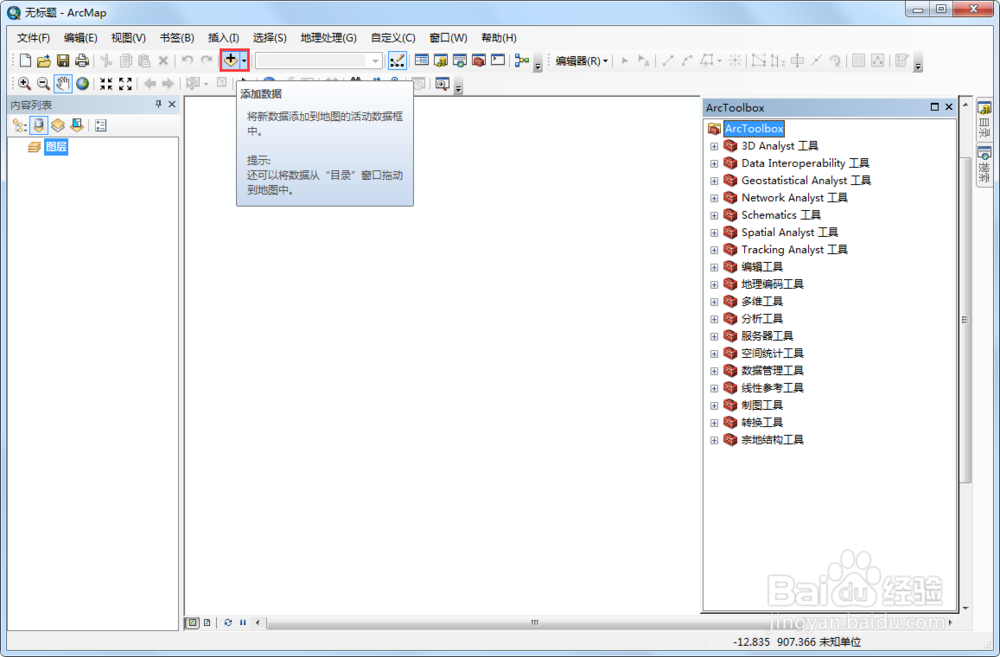The image size is (1000, 657).
Task: Pin the 内容列表 panel
Action: coord(158,104)
